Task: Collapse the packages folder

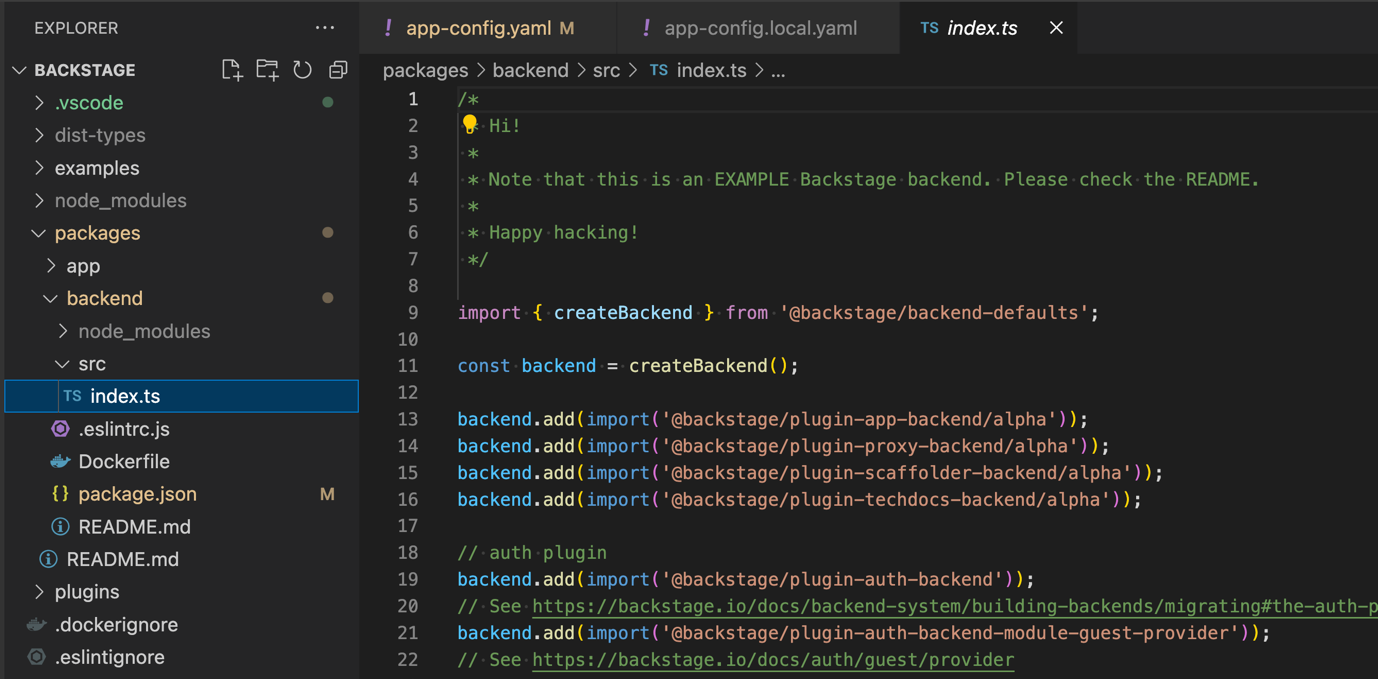Action: [97, 233]
